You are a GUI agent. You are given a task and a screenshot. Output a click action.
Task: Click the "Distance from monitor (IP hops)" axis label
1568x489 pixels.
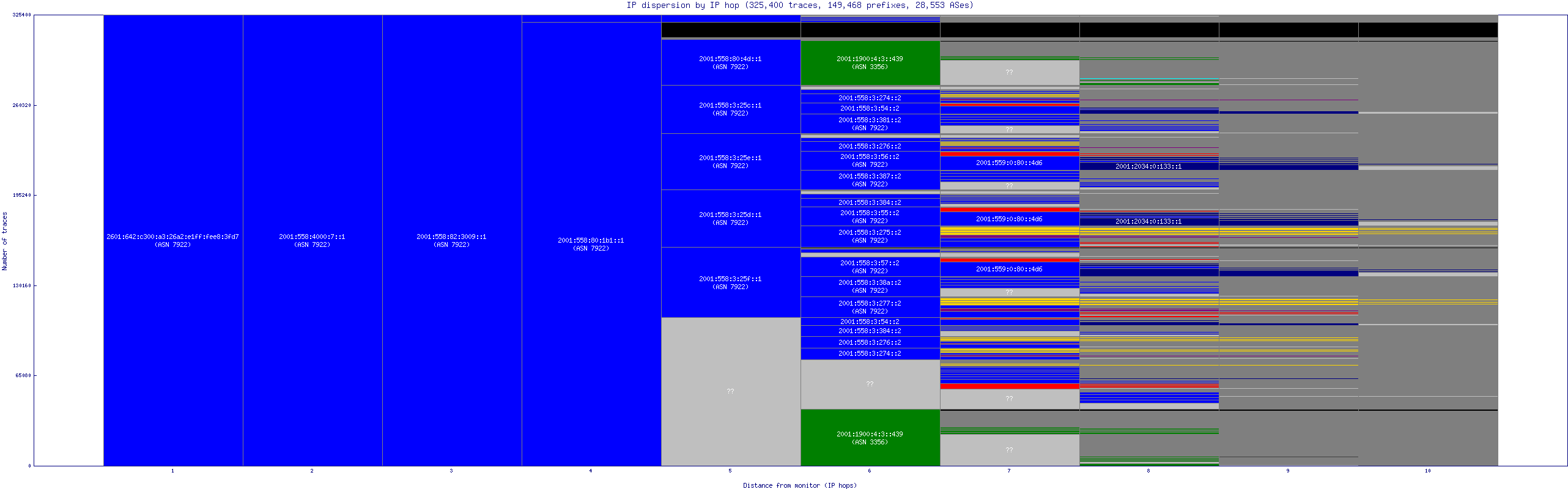pyautogui.click(x=800, y=485)
